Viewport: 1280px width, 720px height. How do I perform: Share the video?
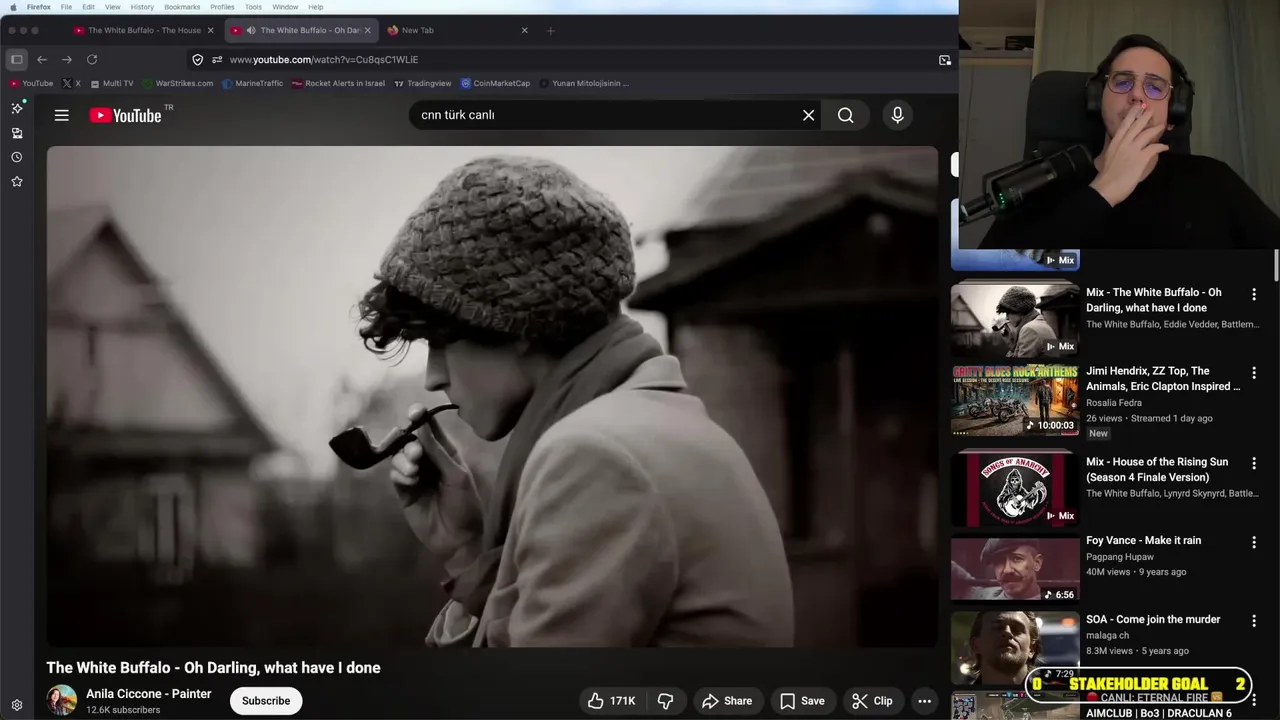pyautogui.click(x=727, y=701)
